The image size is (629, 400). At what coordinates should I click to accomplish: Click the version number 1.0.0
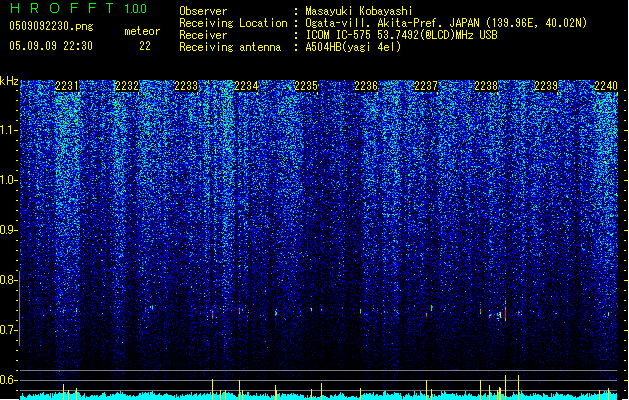pyautogui.click(x=135, y=8)
